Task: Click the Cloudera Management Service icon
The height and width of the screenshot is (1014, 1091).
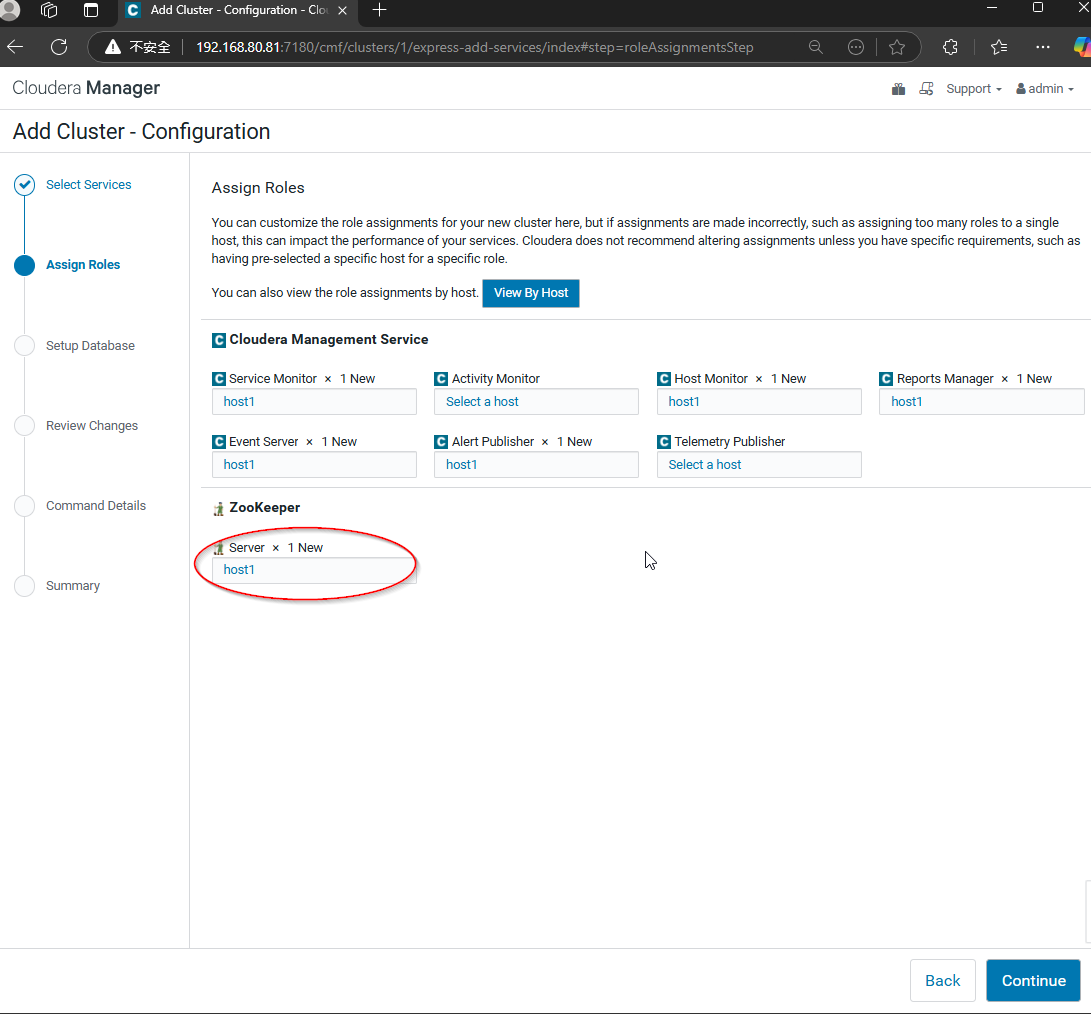Action: [218, 340]
